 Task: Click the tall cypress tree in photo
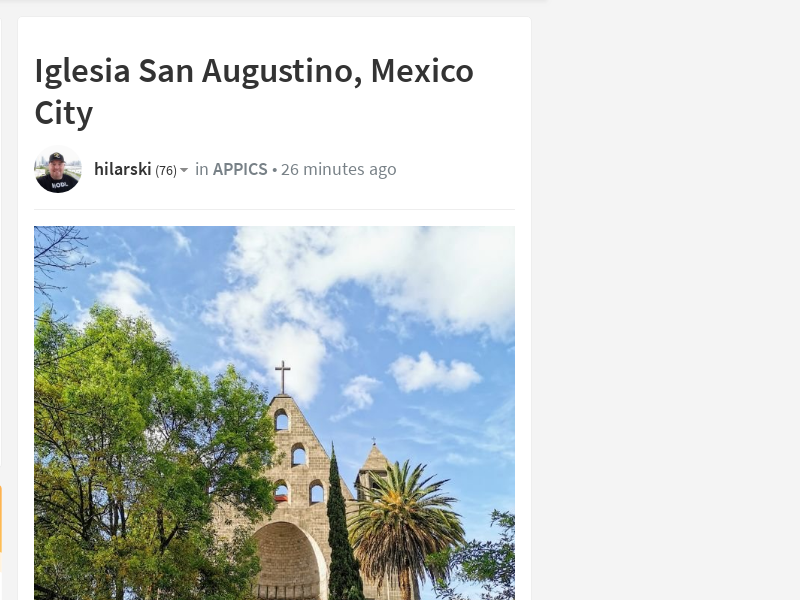(x=341, y=526)
